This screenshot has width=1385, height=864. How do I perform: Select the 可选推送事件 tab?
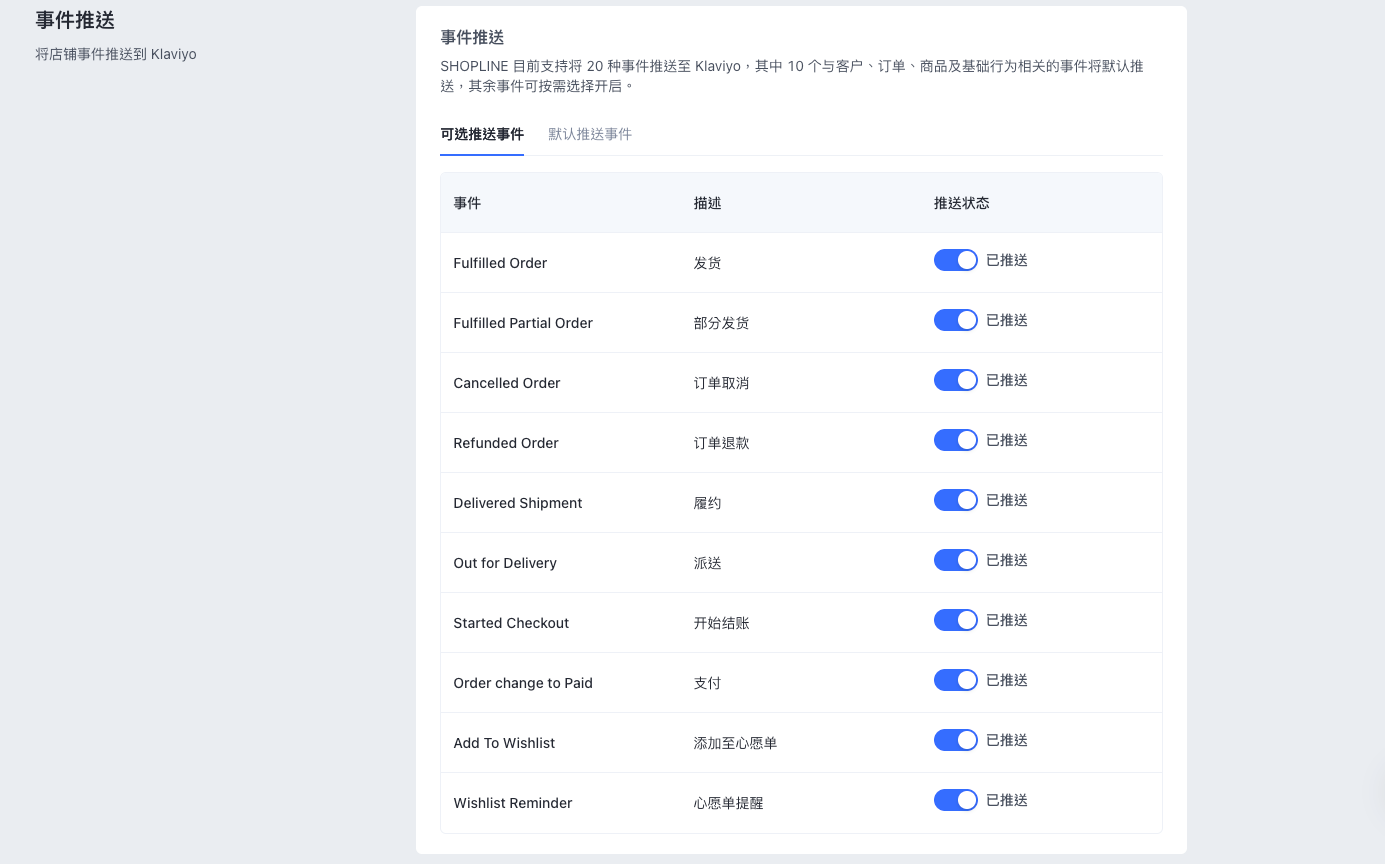(x=482, y=134)
